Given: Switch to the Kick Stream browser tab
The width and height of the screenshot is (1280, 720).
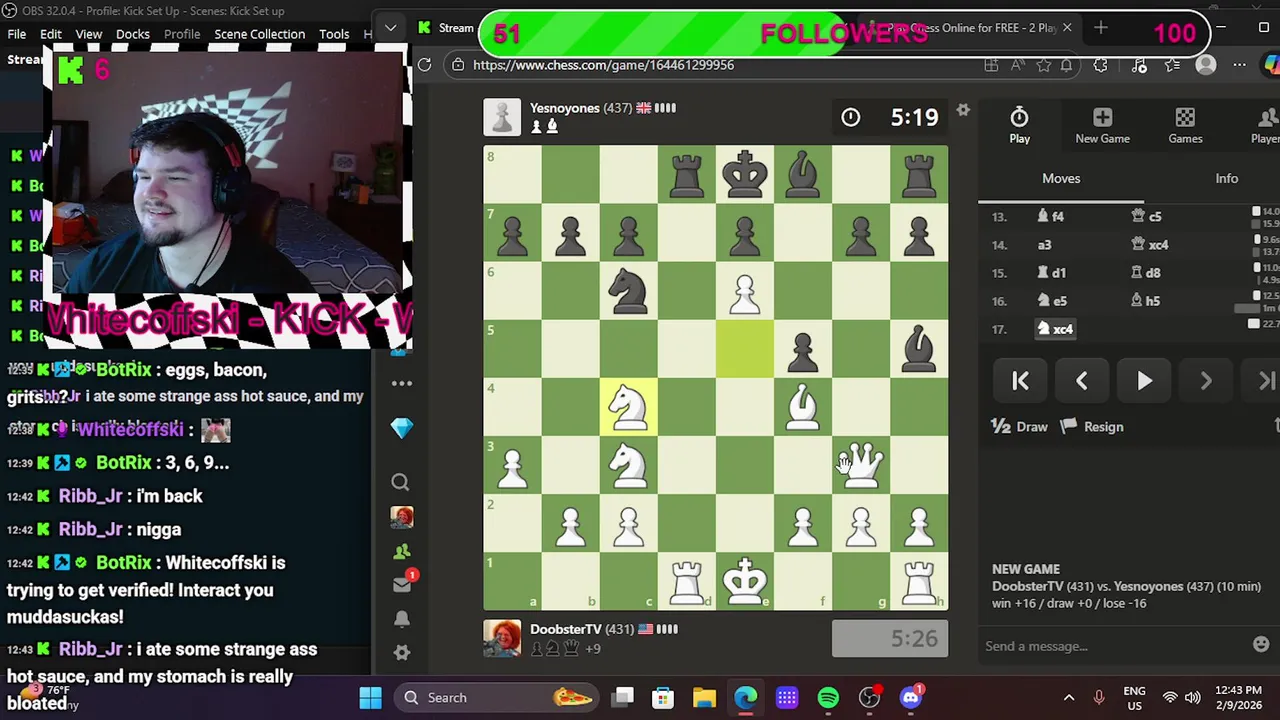Looking at the screenshot, I should [x=445, y=28].
